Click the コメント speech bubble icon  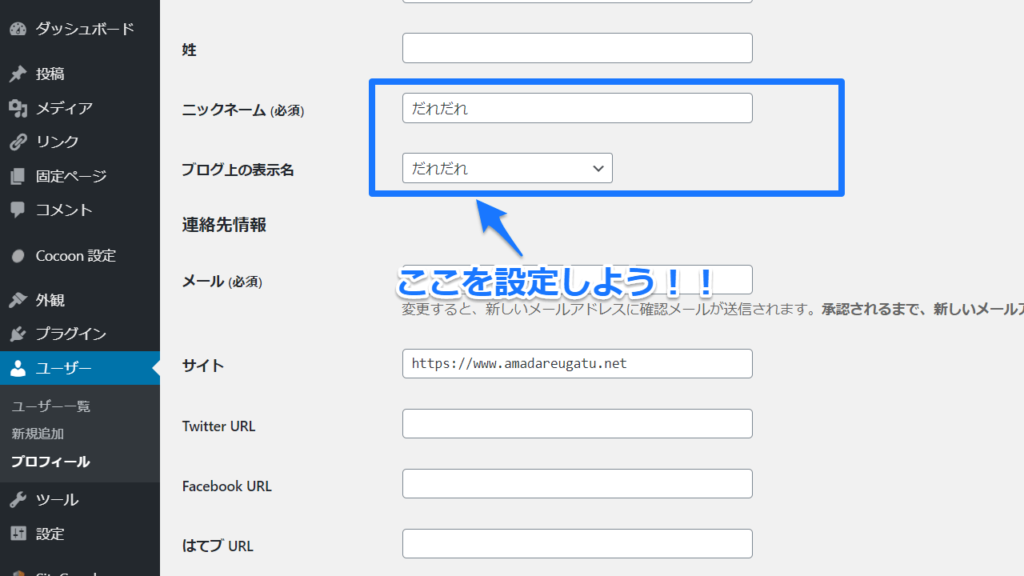[18, 210]
